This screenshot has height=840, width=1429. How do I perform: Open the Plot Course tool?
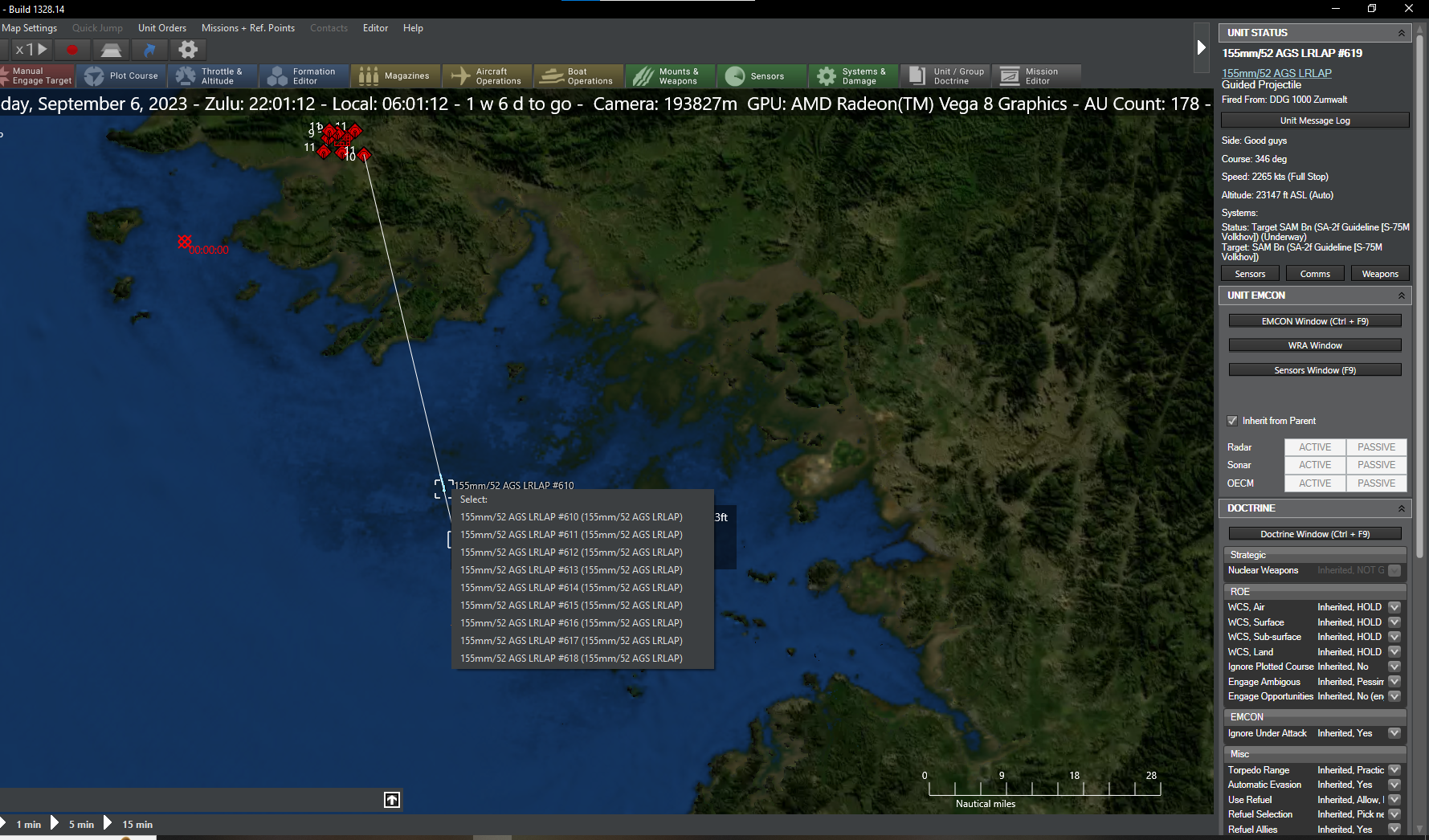tap(122, 76)
